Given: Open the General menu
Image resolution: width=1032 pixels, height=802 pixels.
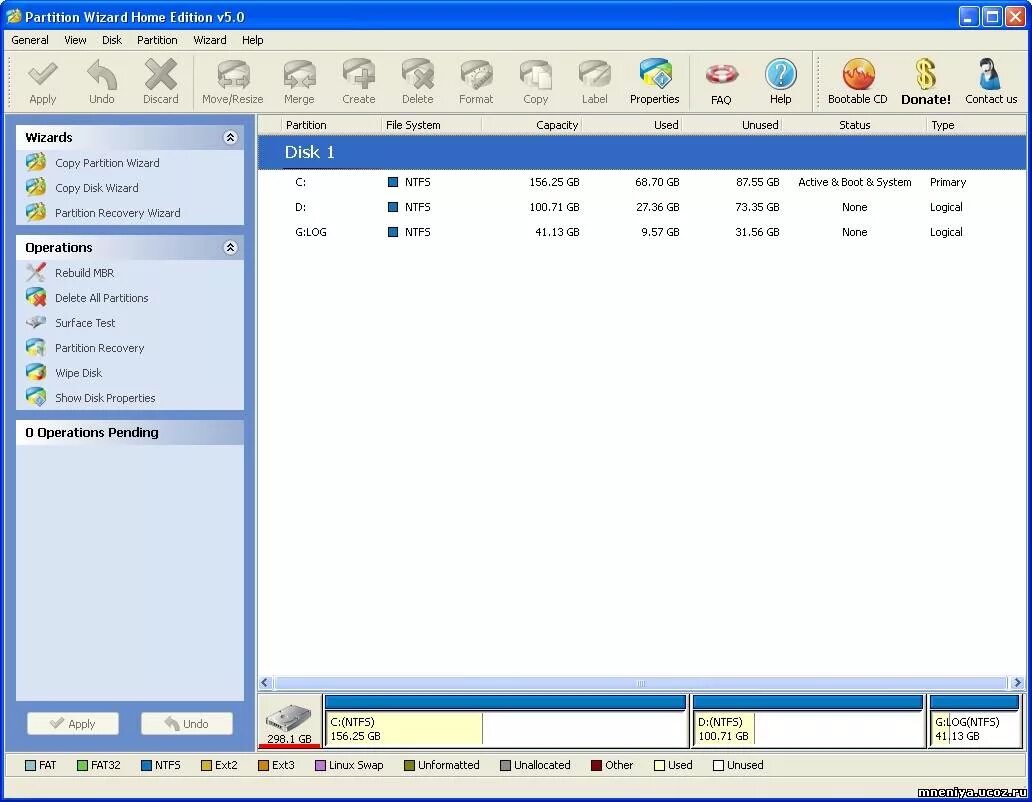Looking at the screenshot, I should tap(30, 39).
